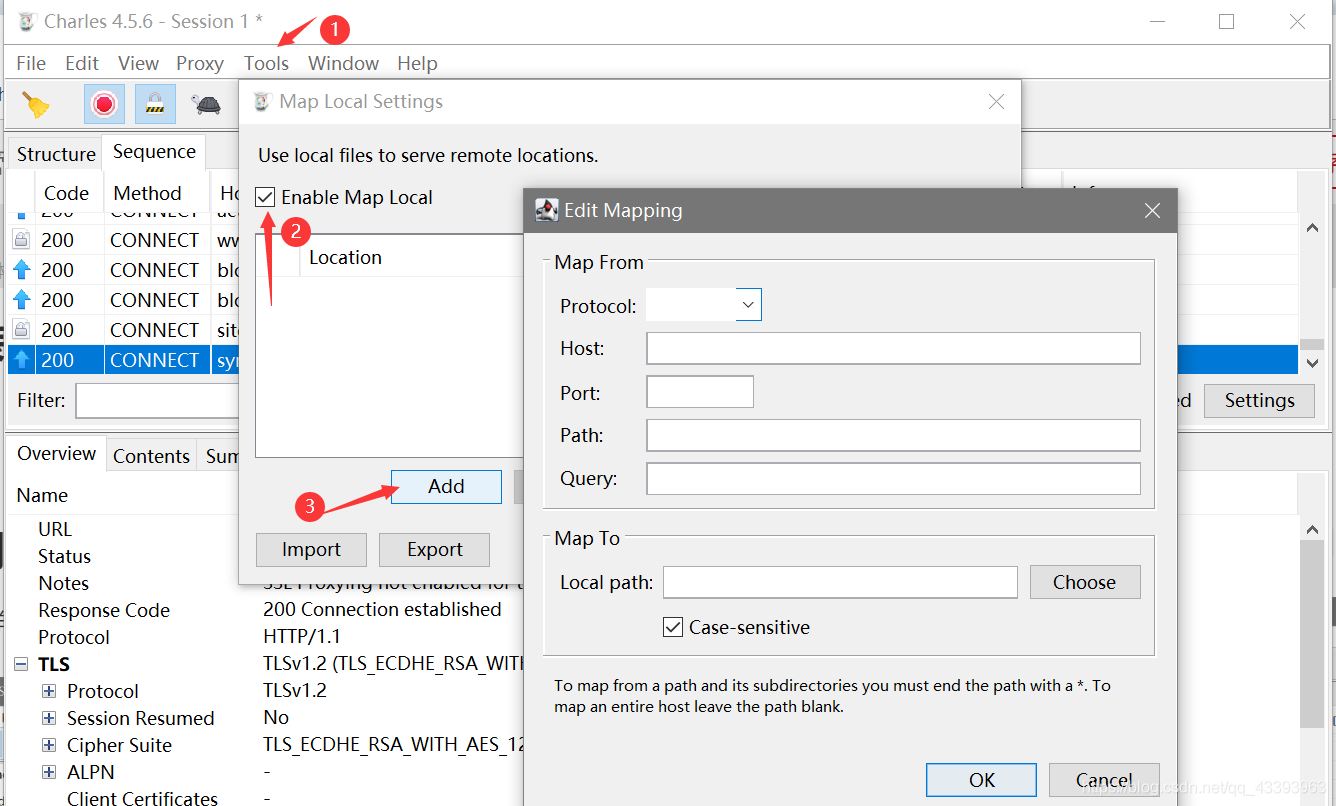Open the Tools menu

point(266,63)
